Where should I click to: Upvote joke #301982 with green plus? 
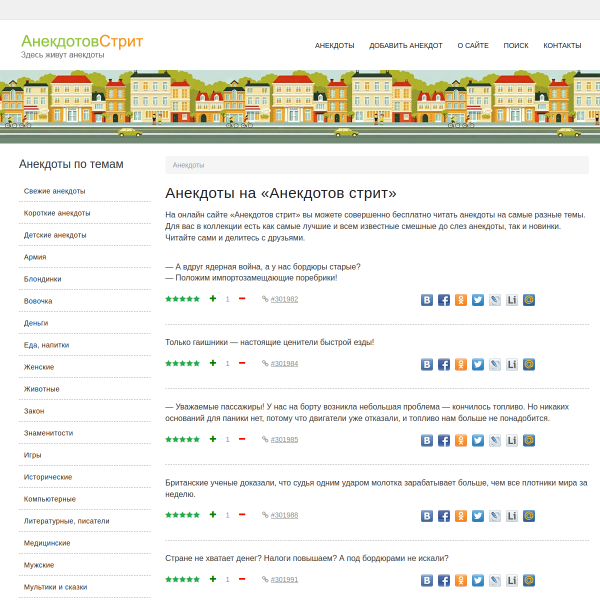click(x=213, y=298)
